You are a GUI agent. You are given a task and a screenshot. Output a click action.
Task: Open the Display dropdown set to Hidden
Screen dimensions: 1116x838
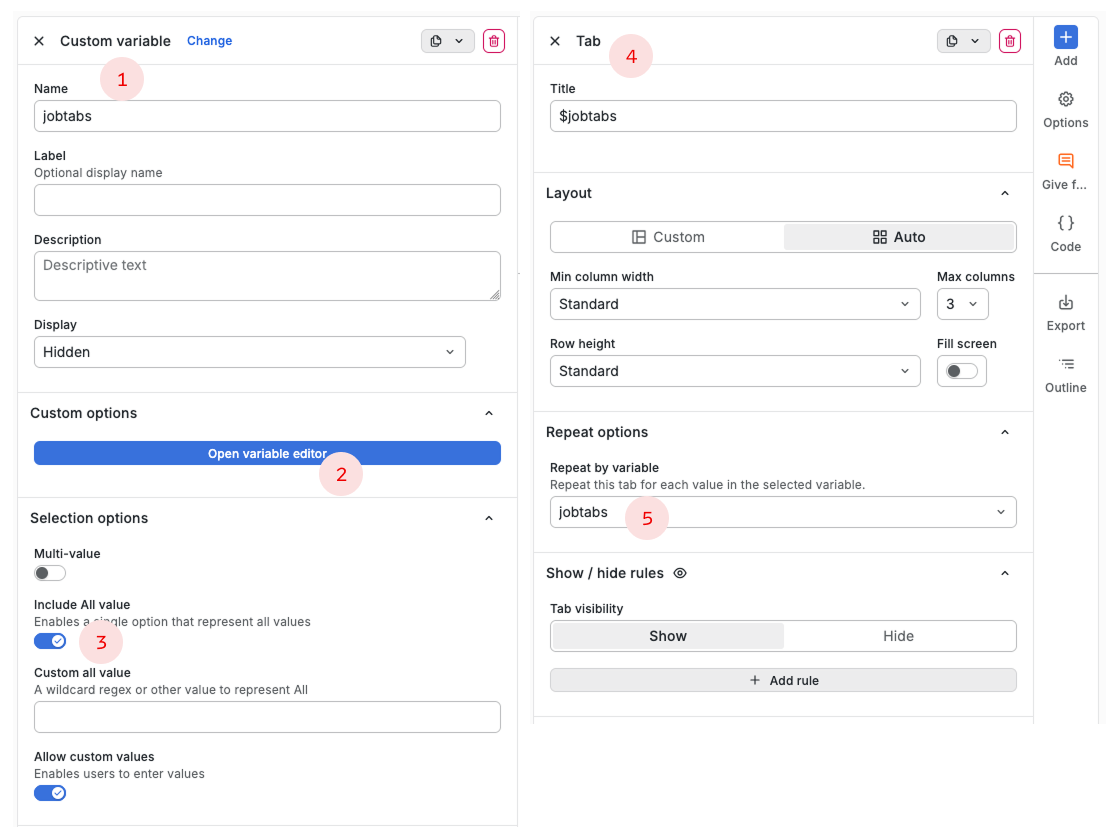coord(250,352)
